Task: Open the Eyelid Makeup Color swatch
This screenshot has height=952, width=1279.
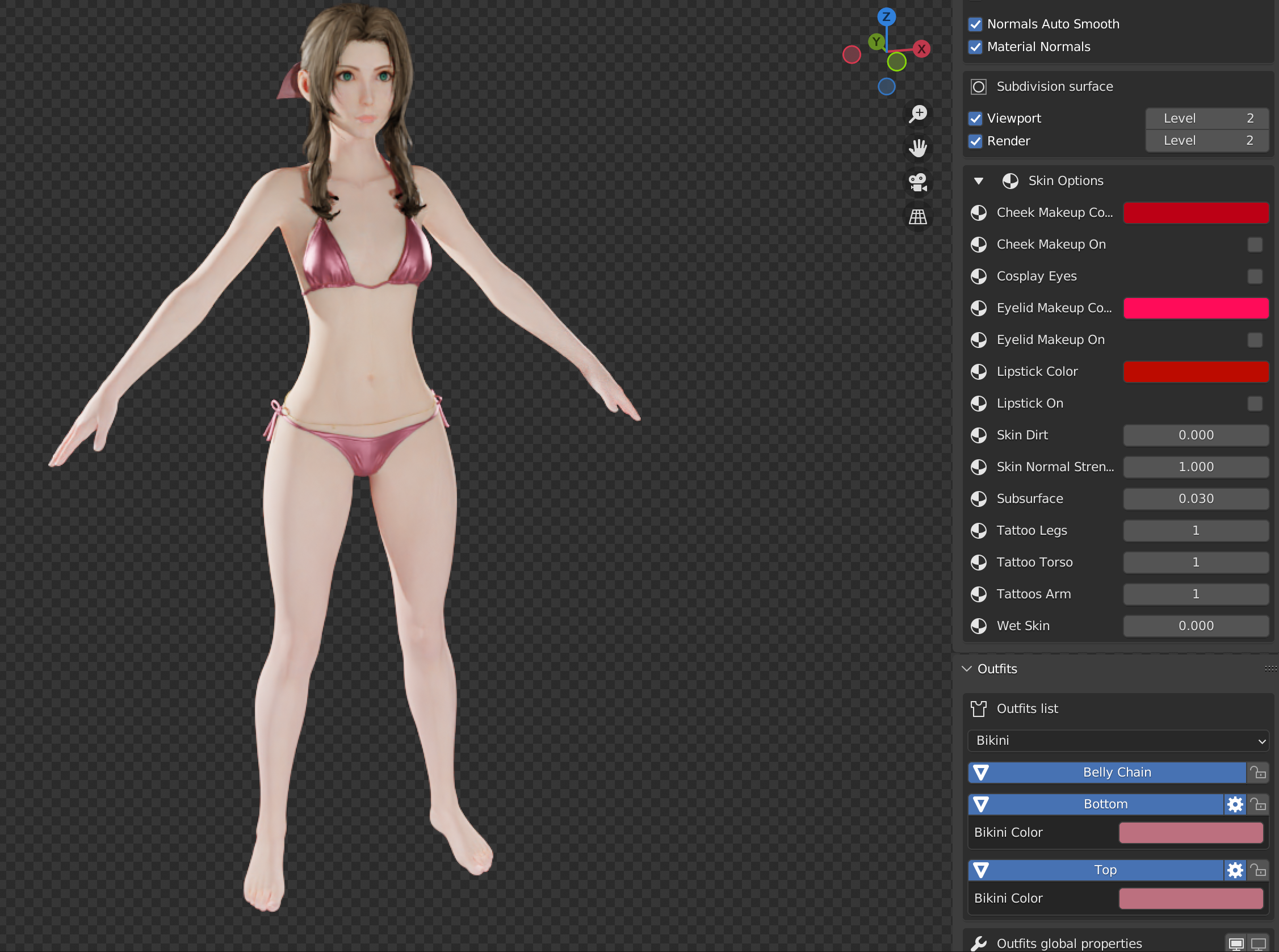Action: (1196, 308)
